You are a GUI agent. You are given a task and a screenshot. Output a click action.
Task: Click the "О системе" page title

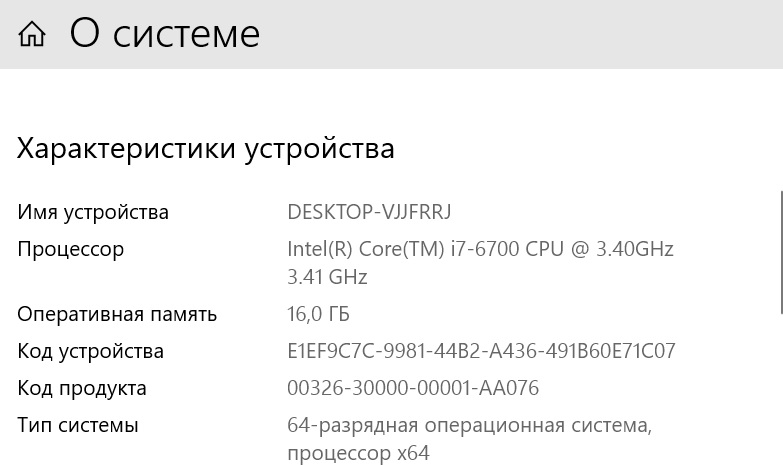pyautogui.click(x=165, y=34)
